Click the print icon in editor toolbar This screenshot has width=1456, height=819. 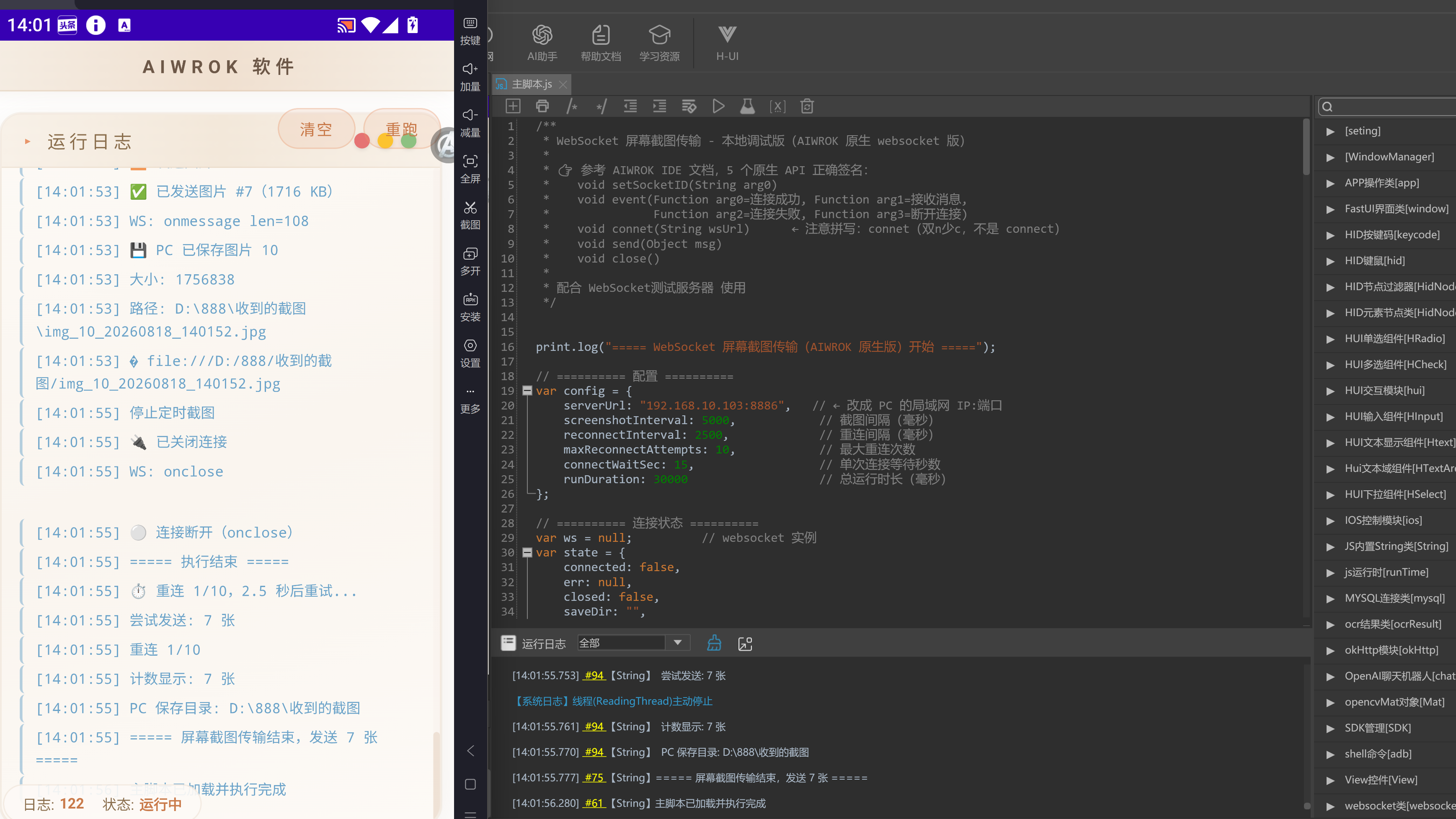coord(542,106)
